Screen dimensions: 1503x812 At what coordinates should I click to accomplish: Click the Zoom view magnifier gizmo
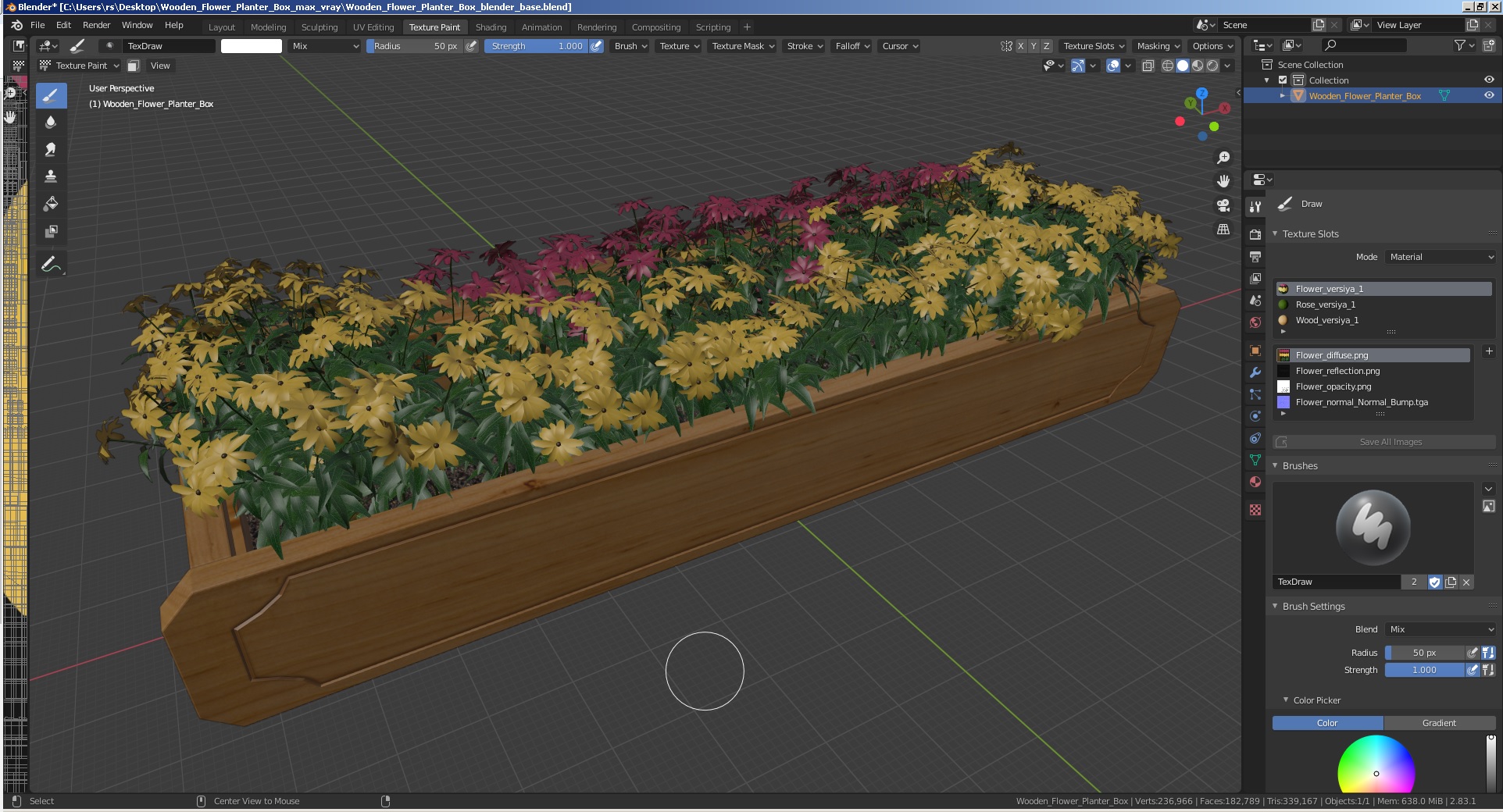click(1223, 158)
